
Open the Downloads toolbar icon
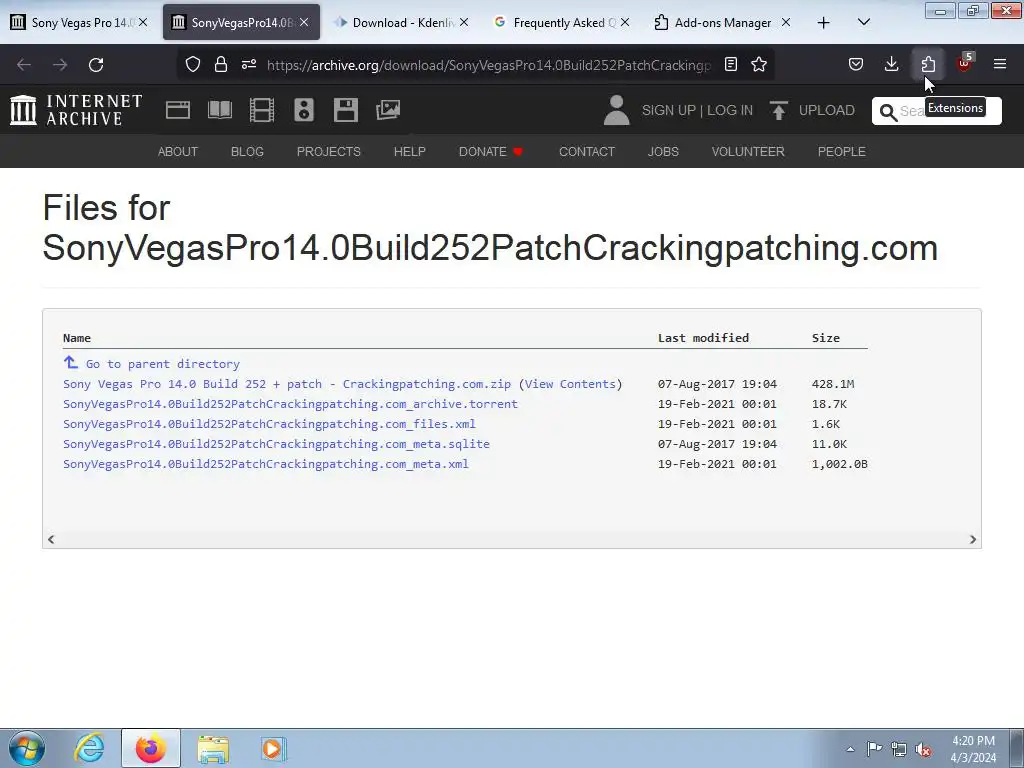(x=891, y=64)
